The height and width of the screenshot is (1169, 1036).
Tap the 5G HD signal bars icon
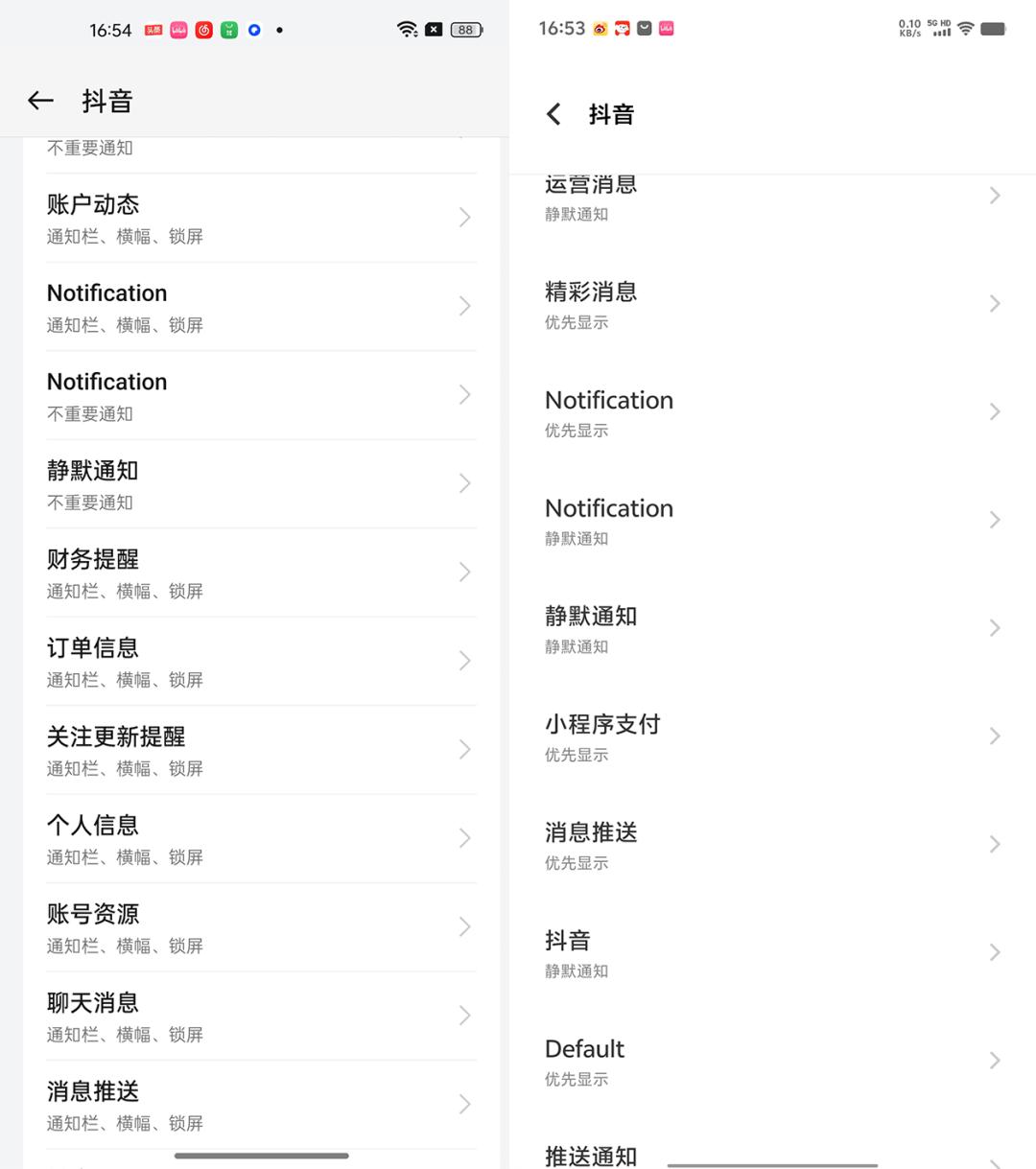pos(940,28)
